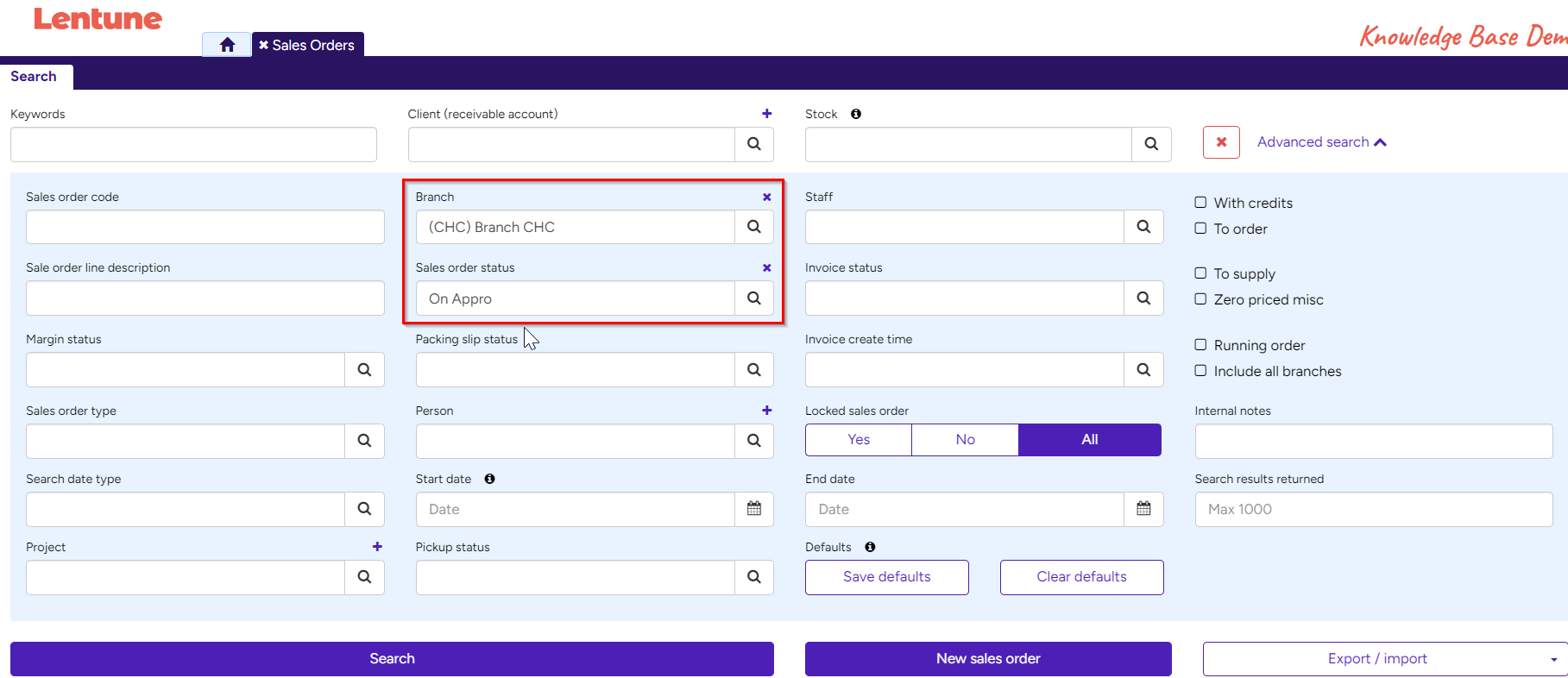Switch to the Search tab

pos(34,77)
